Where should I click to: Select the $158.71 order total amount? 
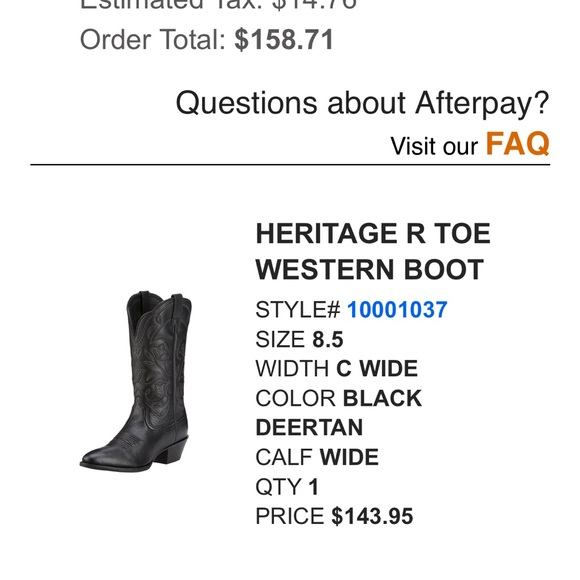pyautogui.click(x=284, y=39)
